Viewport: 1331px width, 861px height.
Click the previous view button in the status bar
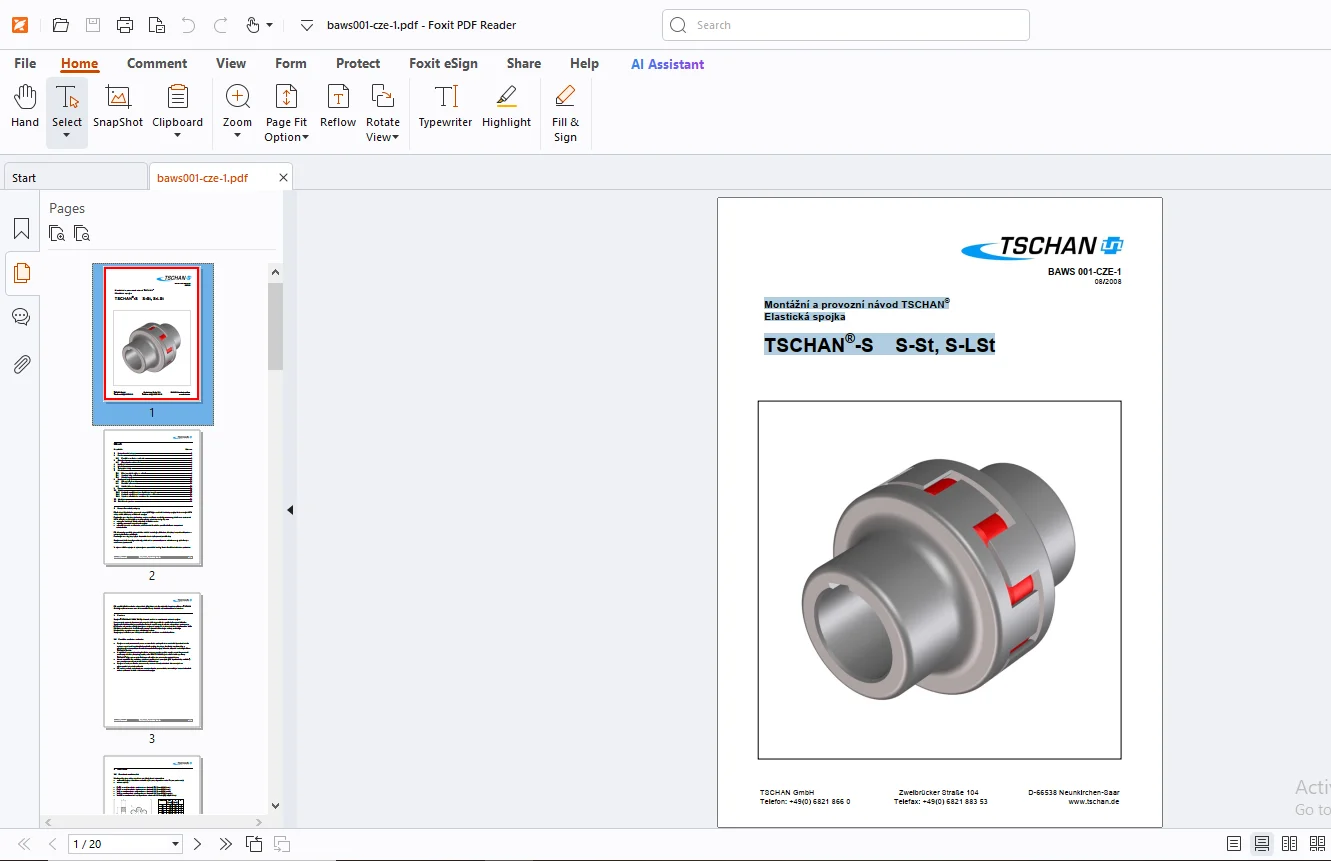click(254, 844)
